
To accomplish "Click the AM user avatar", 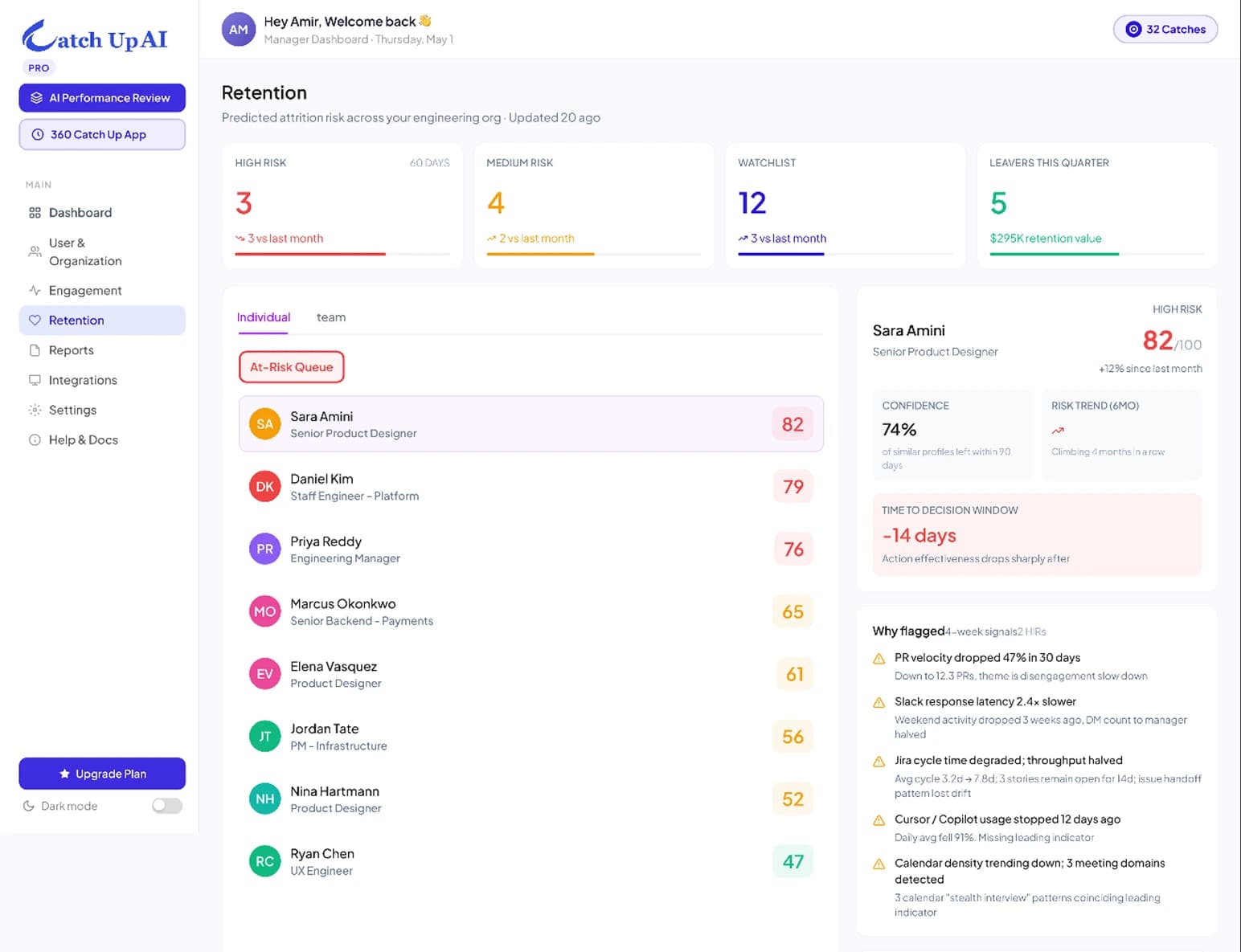I will 239,30.
